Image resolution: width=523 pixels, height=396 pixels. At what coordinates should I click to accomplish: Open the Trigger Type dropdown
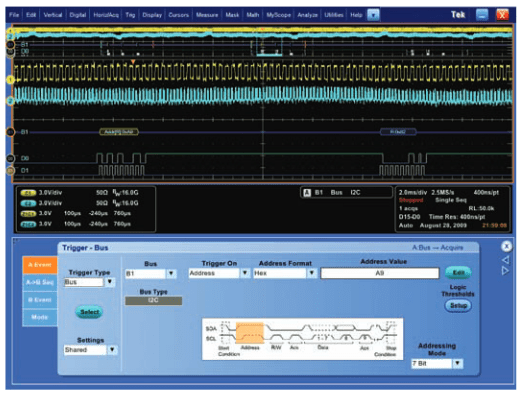point(110,282)
